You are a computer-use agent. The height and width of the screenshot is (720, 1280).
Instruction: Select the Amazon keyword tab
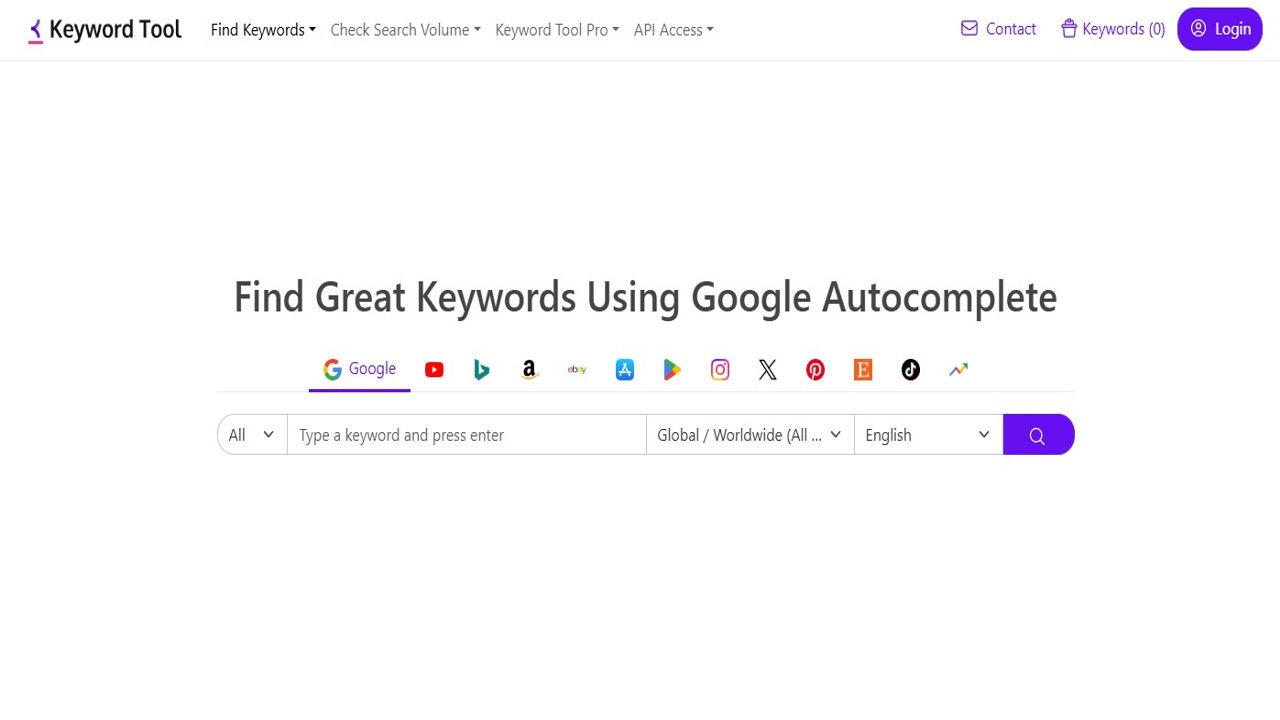tap(529, 370)
